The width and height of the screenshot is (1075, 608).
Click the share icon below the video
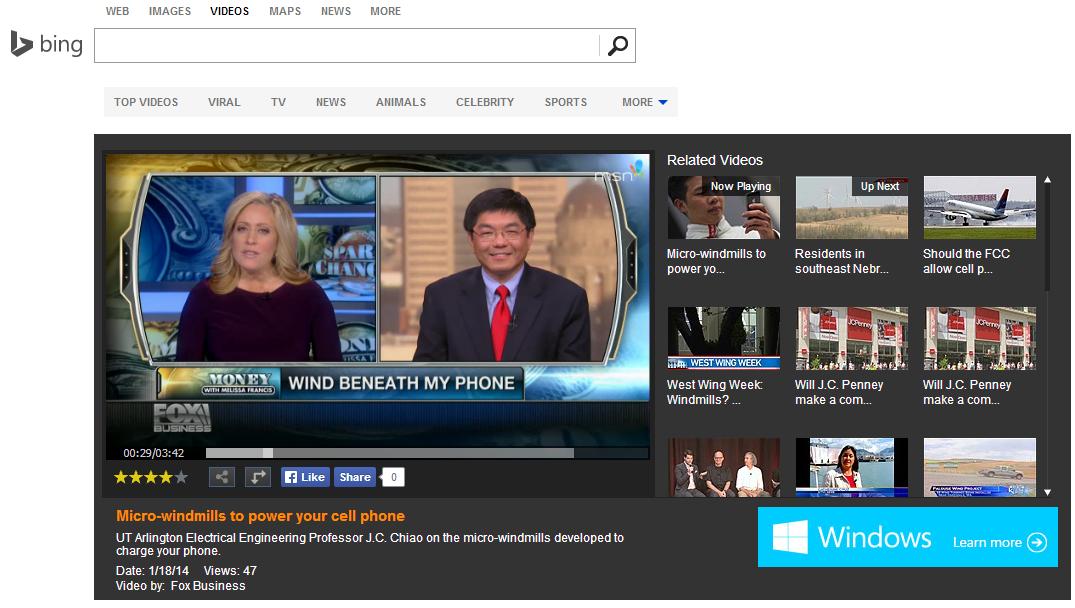click(221, 478)
